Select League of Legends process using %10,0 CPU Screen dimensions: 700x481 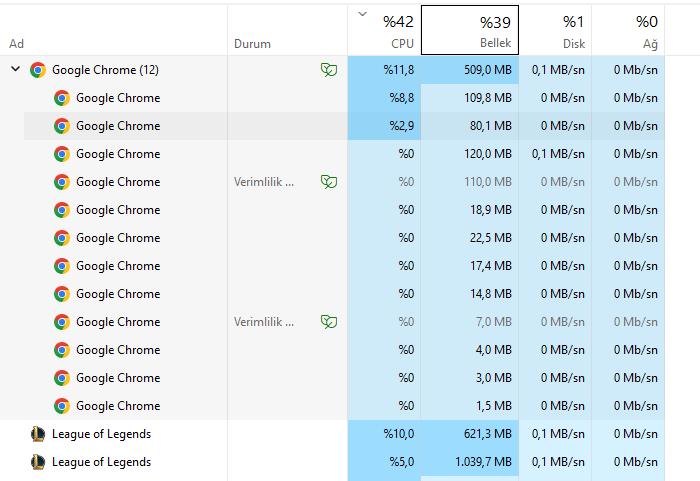[101, 434]
